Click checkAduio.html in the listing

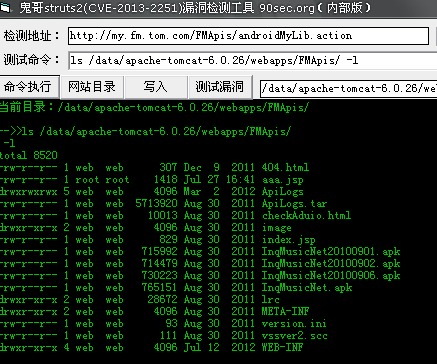pyautogui.click(x=306, y=215)
